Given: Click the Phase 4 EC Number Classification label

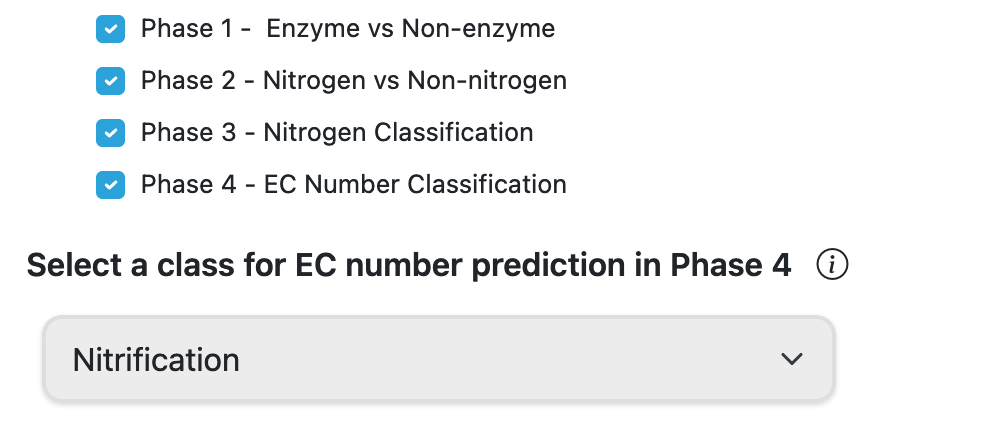Looking at the screenshot, I should tap(354, 185).
